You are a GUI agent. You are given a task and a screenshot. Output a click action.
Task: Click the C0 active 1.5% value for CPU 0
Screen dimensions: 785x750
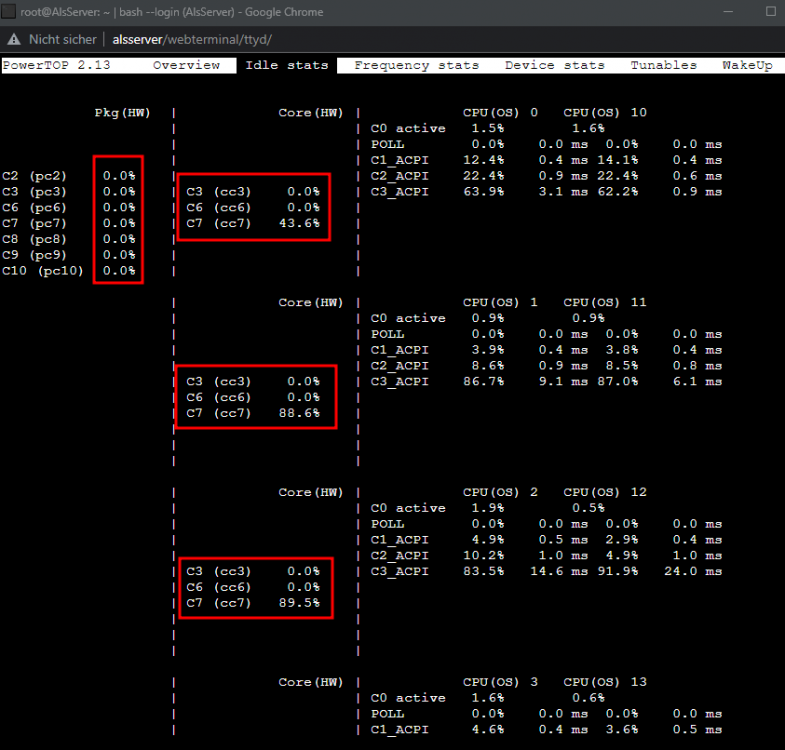(488, 129)
